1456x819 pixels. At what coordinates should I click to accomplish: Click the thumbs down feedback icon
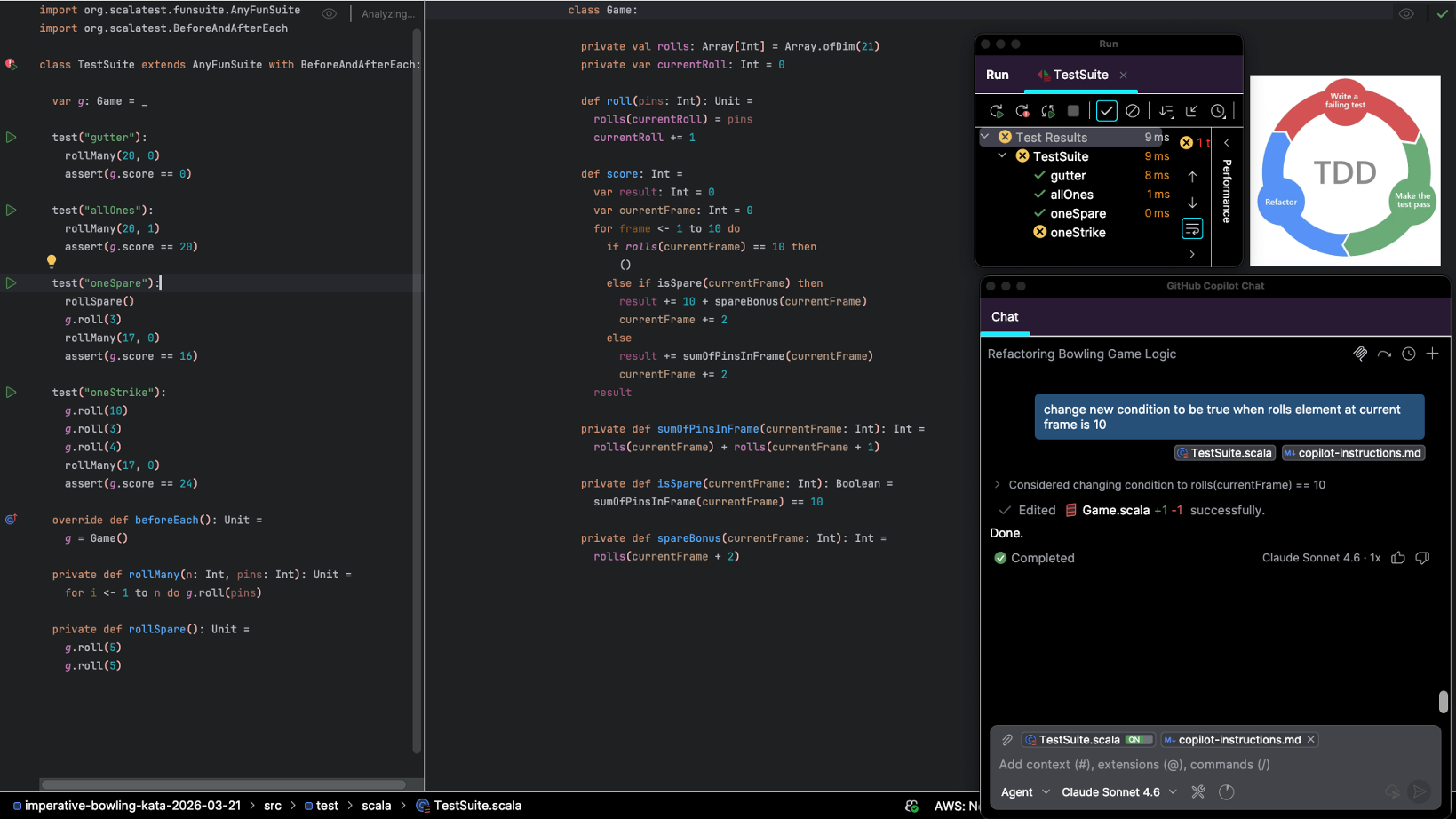coord(1422,558)
